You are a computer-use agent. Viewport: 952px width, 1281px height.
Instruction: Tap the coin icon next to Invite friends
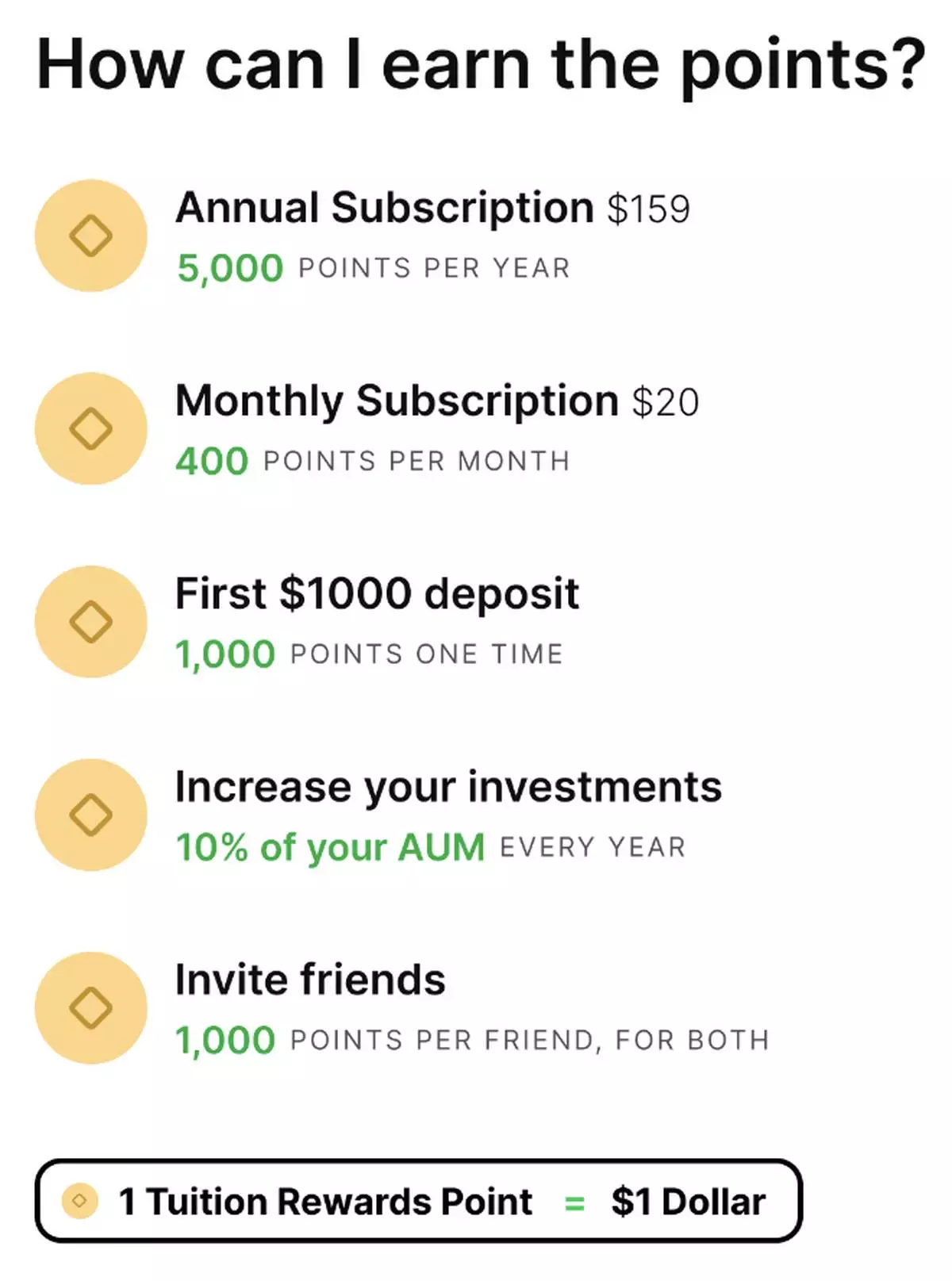click(90, 1007)
